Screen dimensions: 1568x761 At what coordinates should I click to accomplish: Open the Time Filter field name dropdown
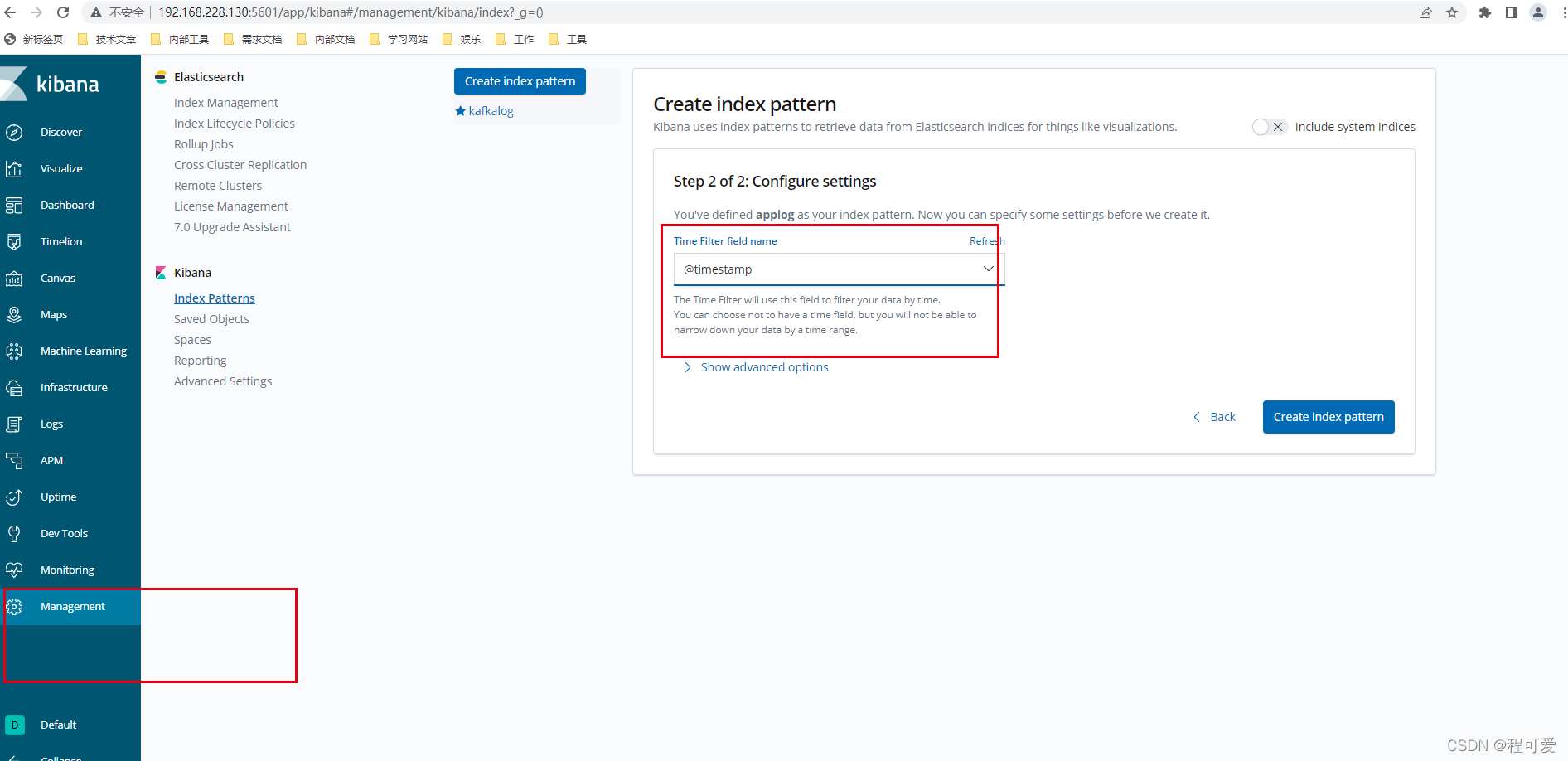(839, 269)
